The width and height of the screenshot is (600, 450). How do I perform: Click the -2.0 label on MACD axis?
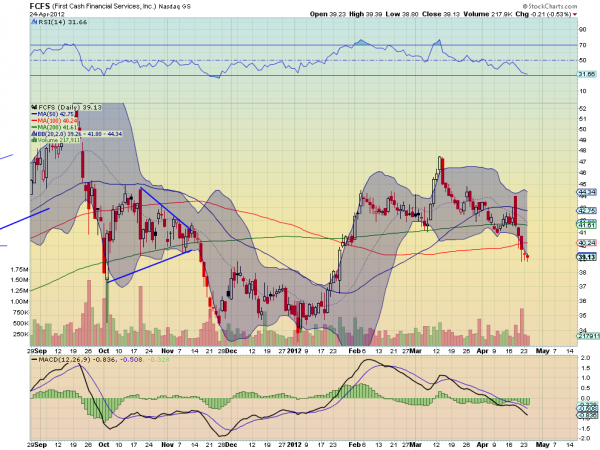tap(584, 439)
